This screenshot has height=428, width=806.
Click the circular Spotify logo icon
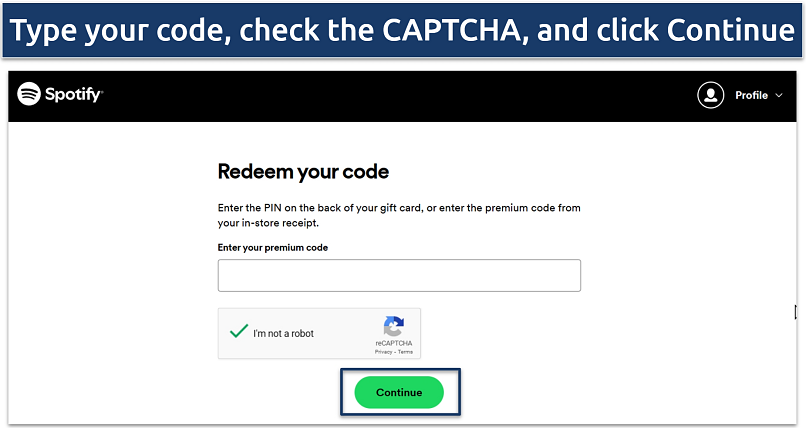click(29, 95)
